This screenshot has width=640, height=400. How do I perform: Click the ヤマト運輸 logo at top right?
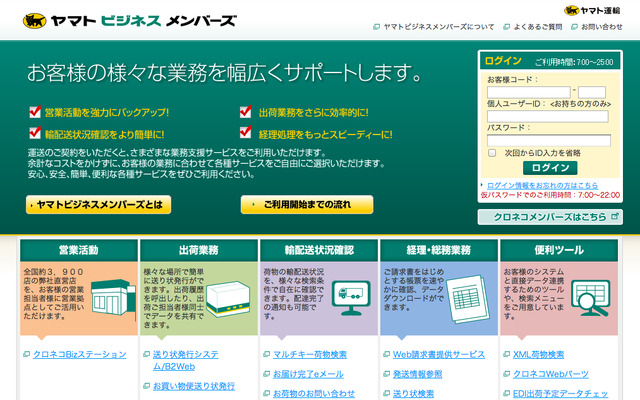click(592, 11)
